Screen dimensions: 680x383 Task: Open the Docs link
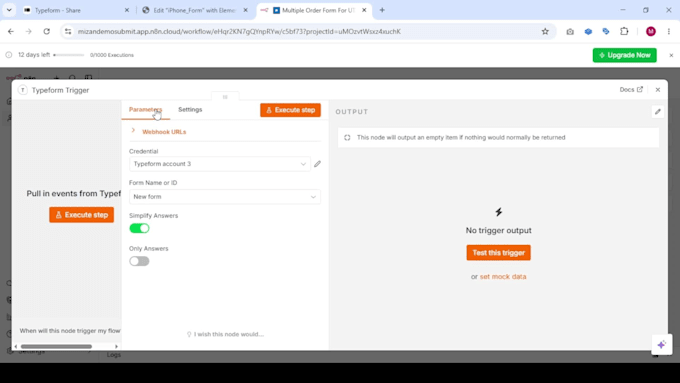(631, 89)
